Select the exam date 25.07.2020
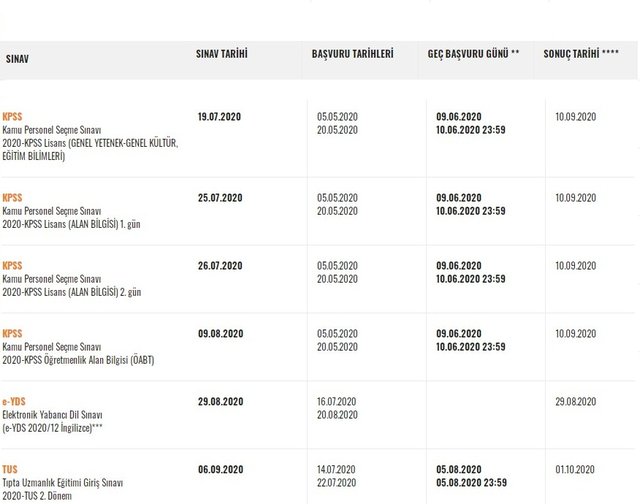The height and width of the screenshot is (504, 640). [x=220, y=198]
